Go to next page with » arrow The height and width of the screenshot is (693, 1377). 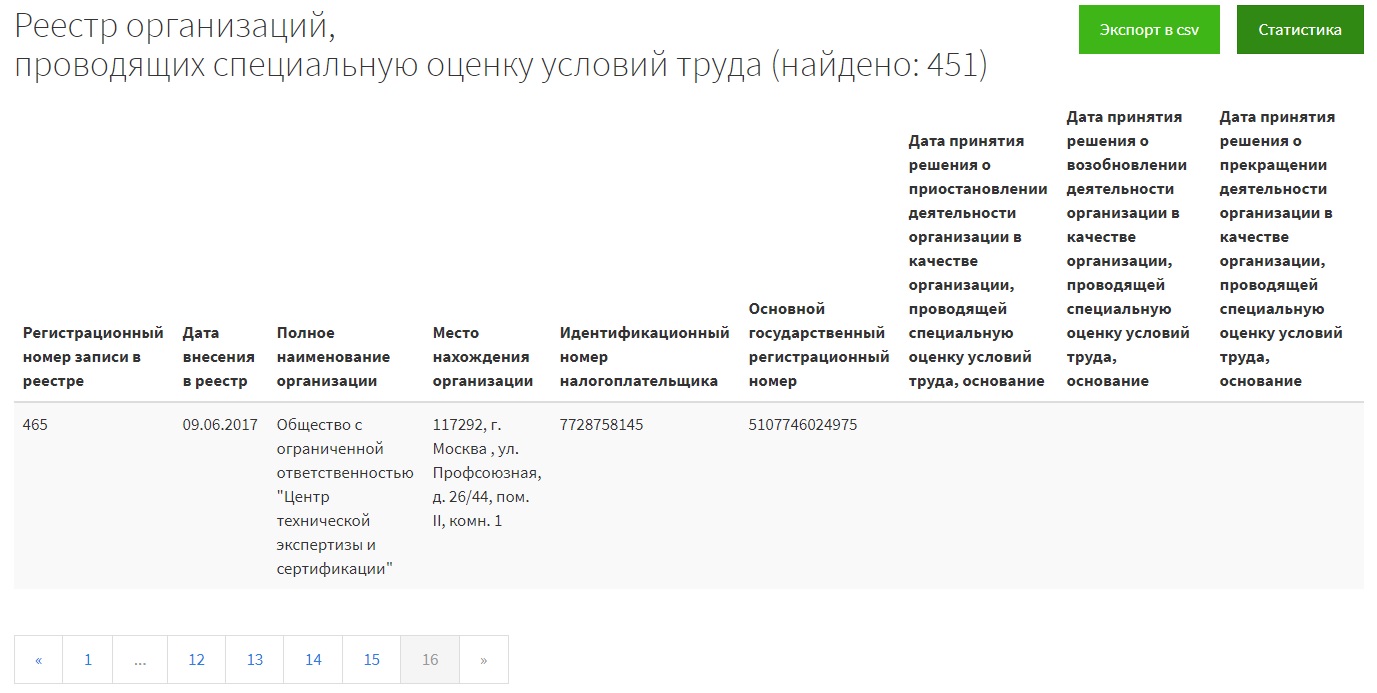[x=484, y=660]
